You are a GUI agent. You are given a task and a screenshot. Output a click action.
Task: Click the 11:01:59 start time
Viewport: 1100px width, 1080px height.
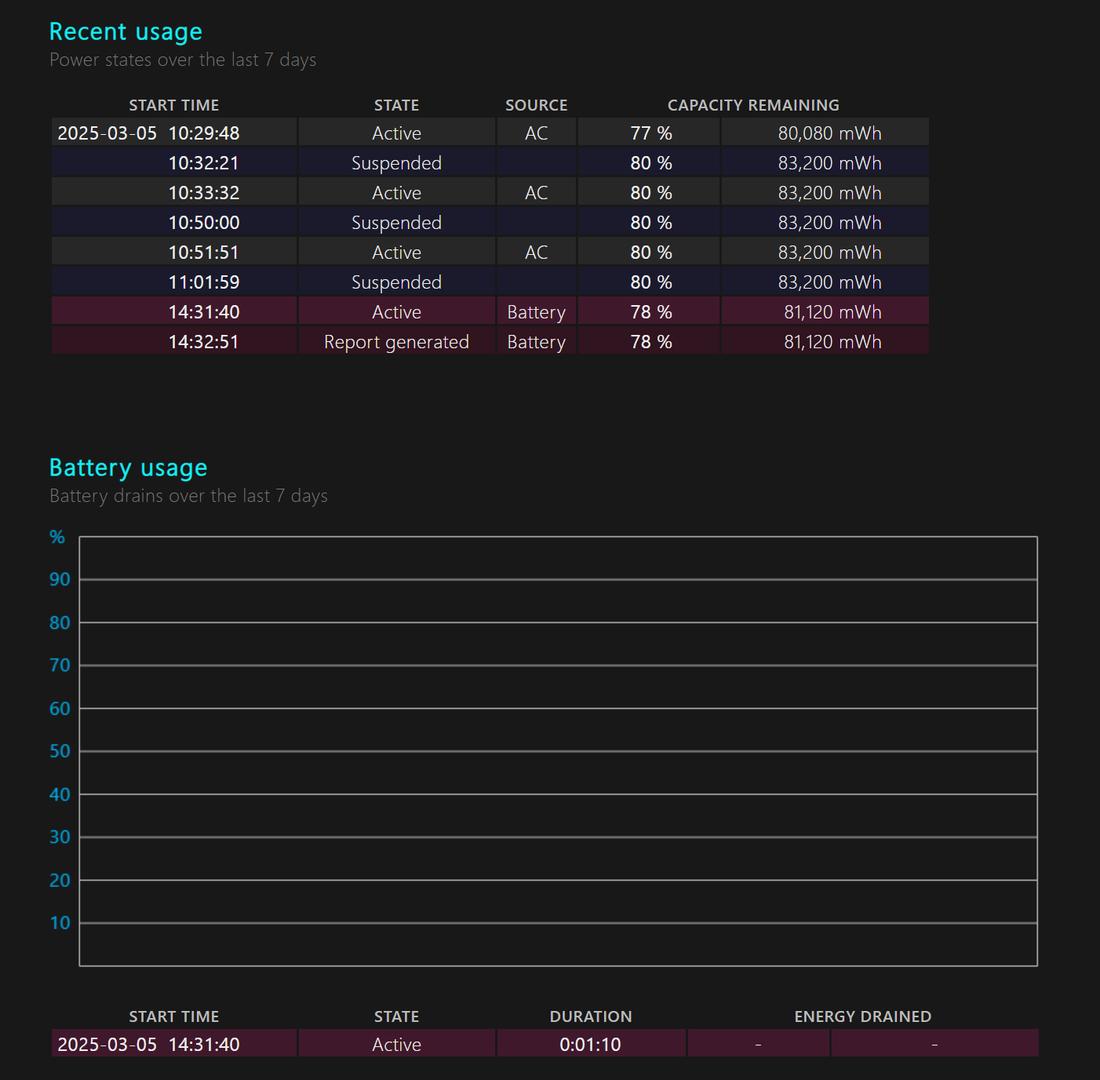pyautogui.click(x=203, y=282)
